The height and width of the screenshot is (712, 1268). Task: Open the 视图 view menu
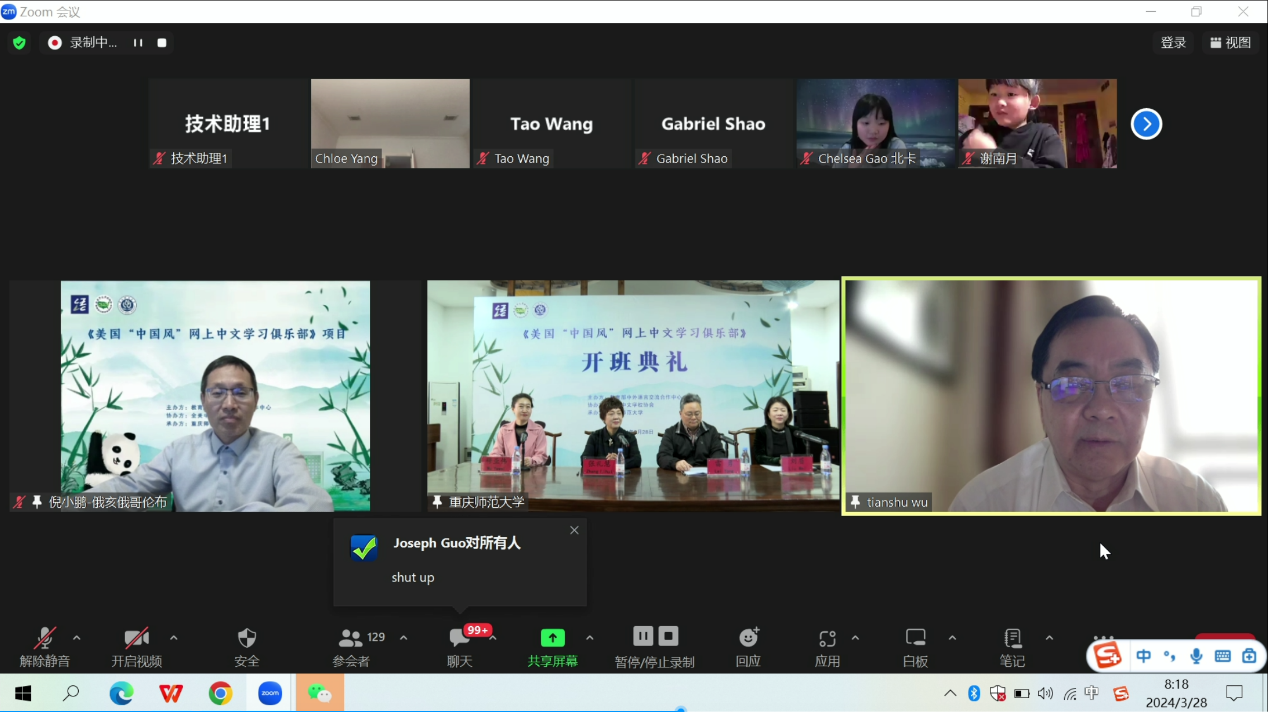pyautogui.click(x=1230, y=43)
